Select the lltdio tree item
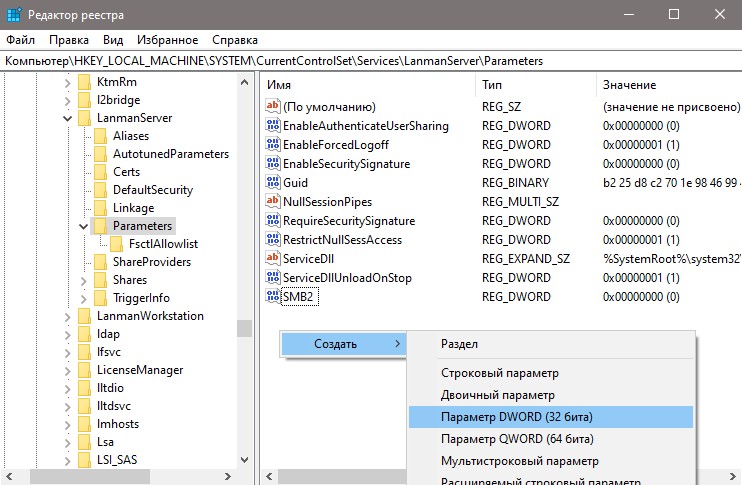The width and height of the screenshot is (742, 485). click(x=110, y=388)
